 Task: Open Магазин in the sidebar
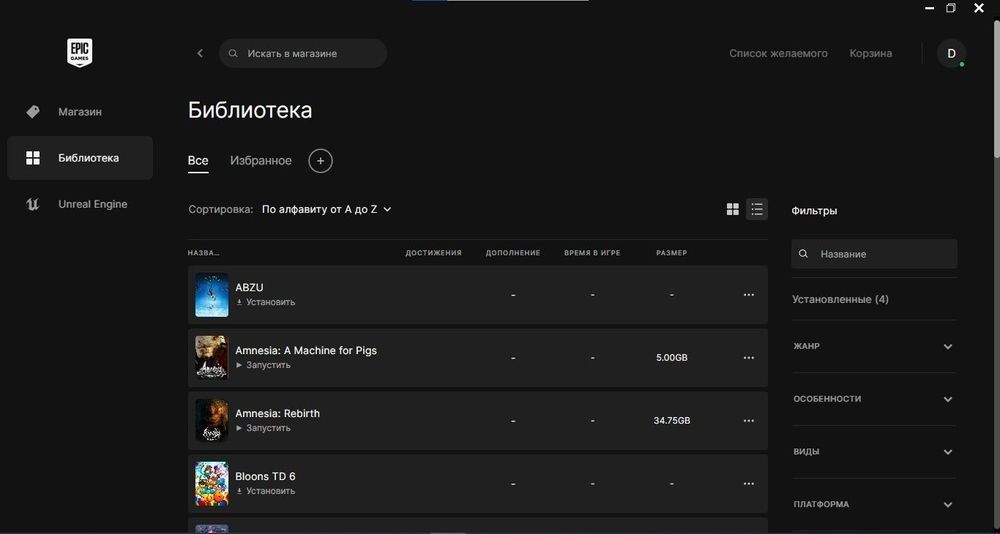tap(80, 112)
